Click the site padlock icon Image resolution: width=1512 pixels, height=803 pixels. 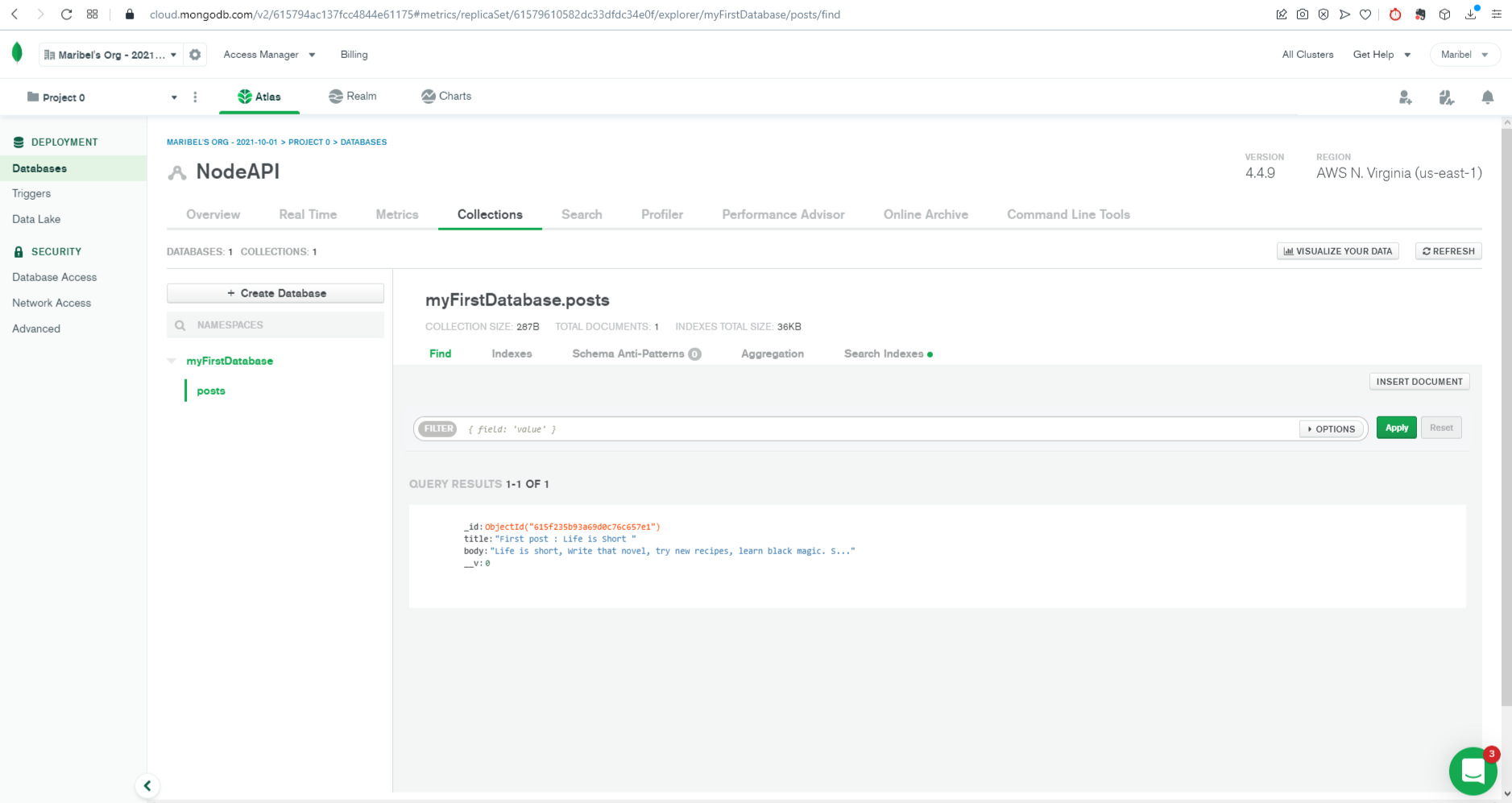[130, 14]
